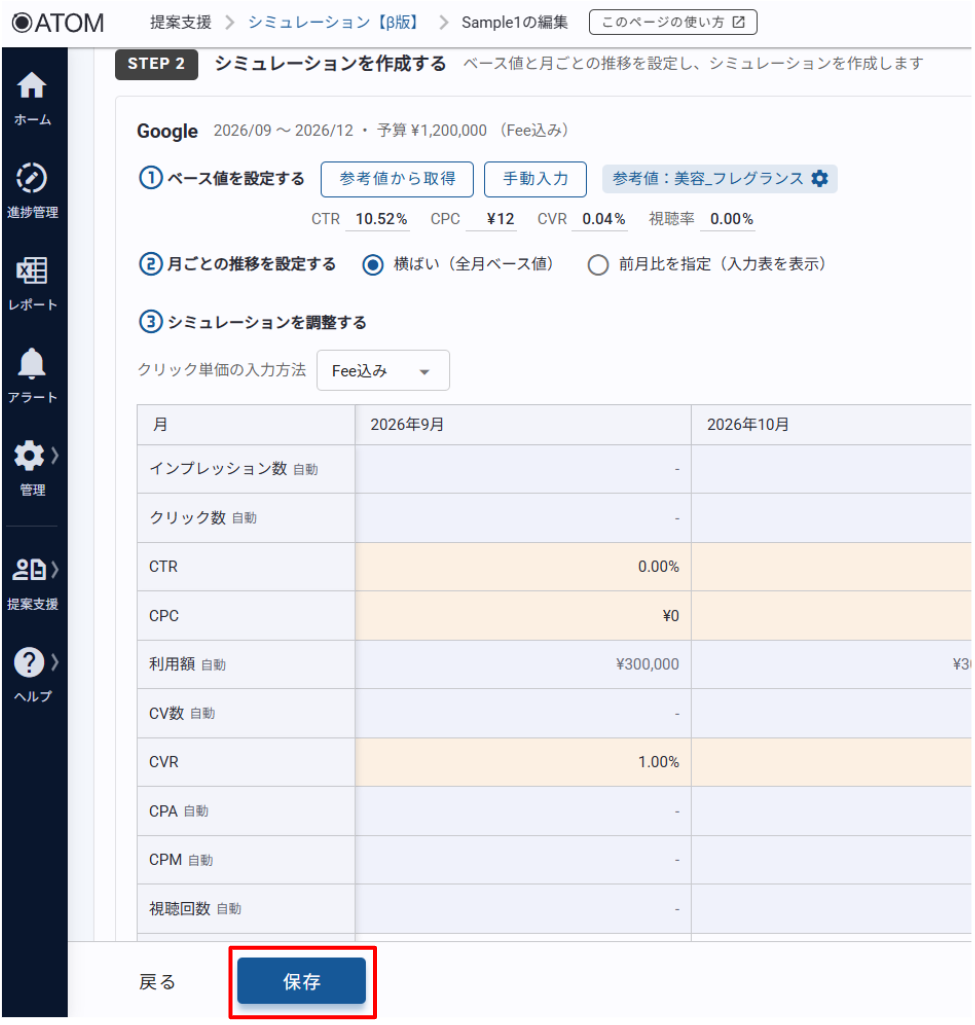
Task: Click external link icon in このページの使い方
Action: pyautogui.click(x=738, y=22)
